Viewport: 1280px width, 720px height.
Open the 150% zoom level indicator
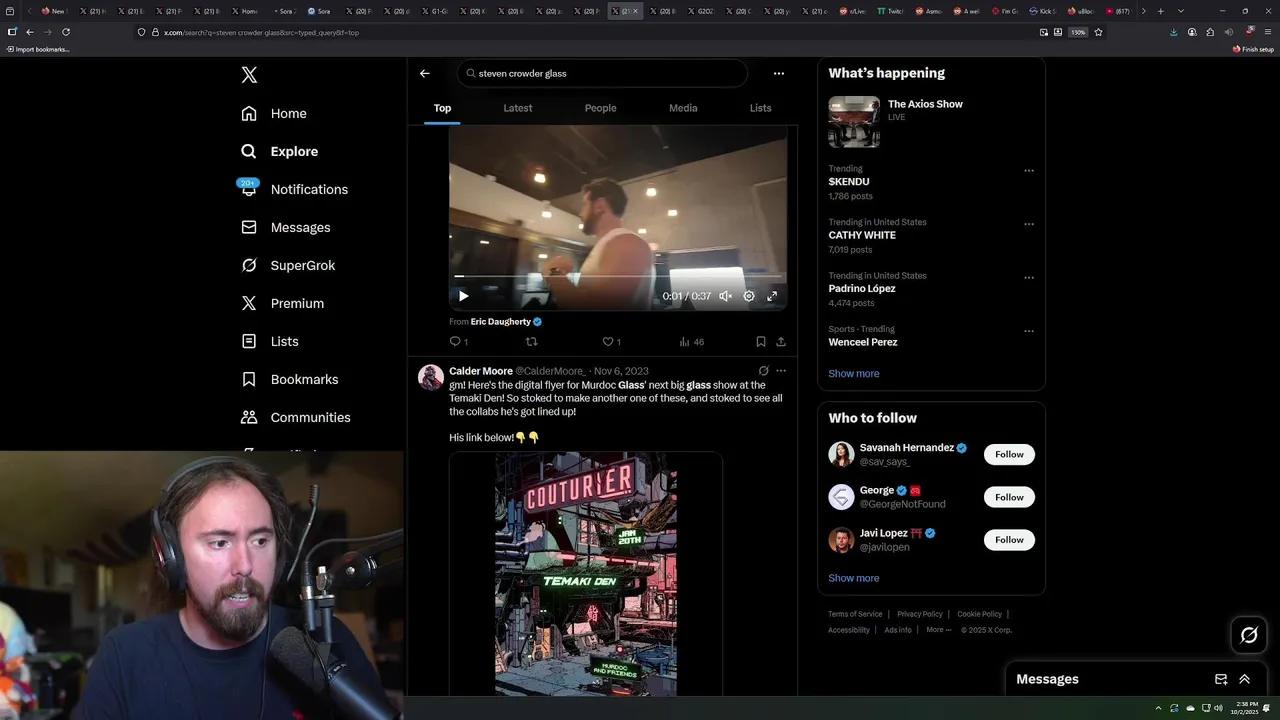[1078, 32]
